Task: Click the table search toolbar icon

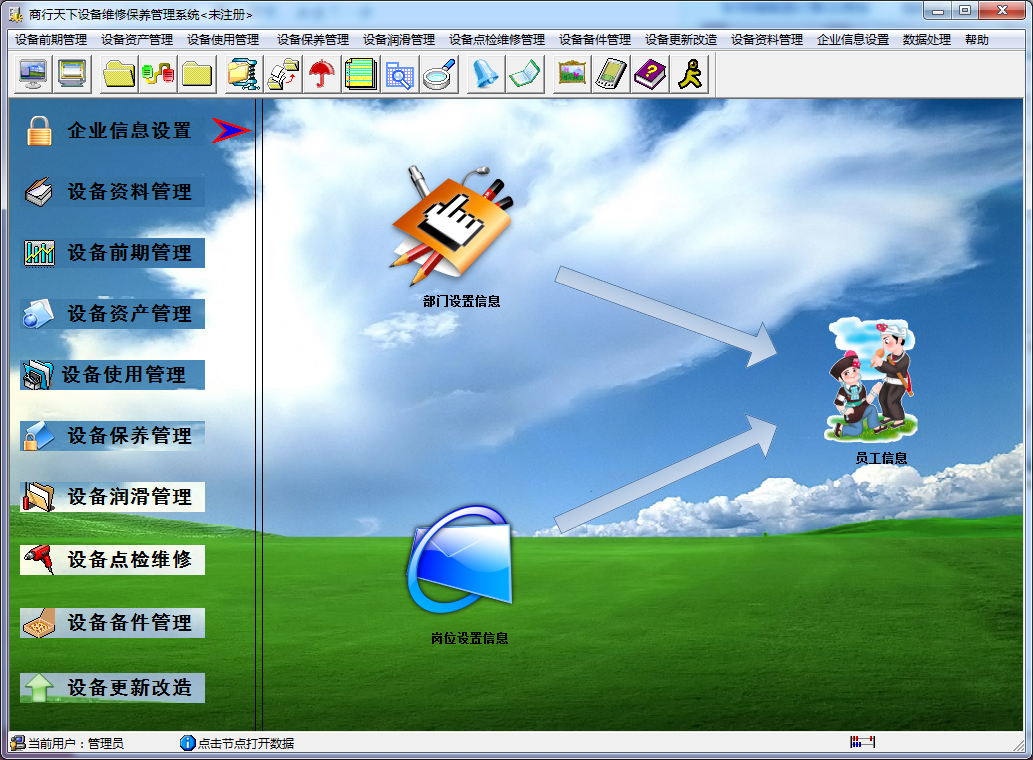Action: 399,74
